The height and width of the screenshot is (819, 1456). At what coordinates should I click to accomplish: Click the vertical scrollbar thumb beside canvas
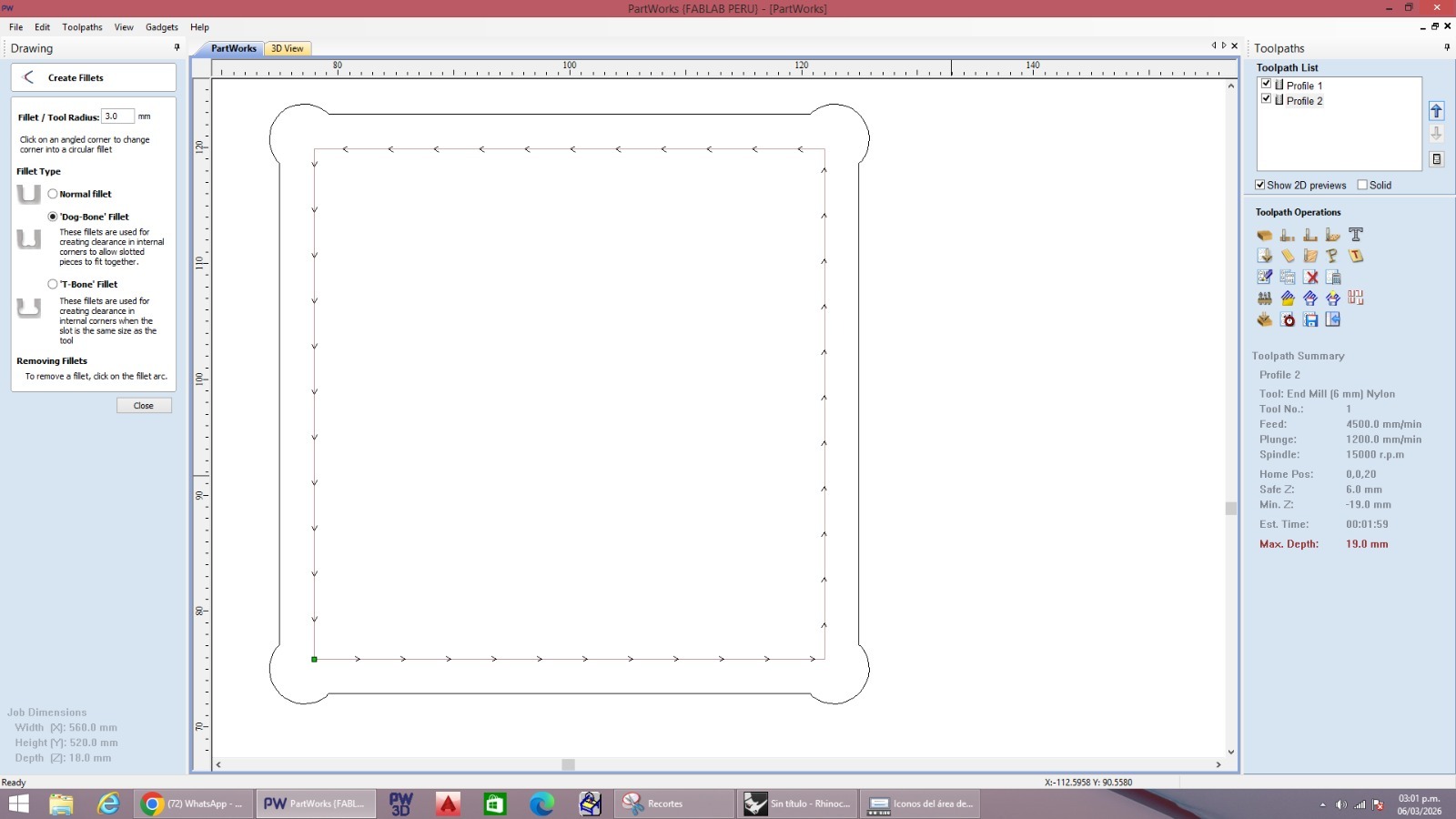tap(1231, 509)
